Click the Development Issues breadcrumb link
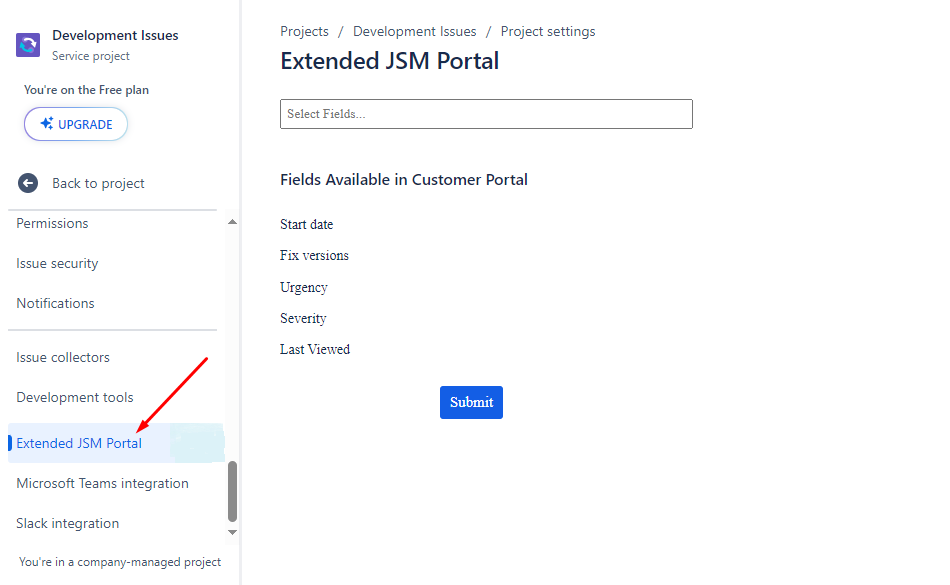 (x=414, y=31)
